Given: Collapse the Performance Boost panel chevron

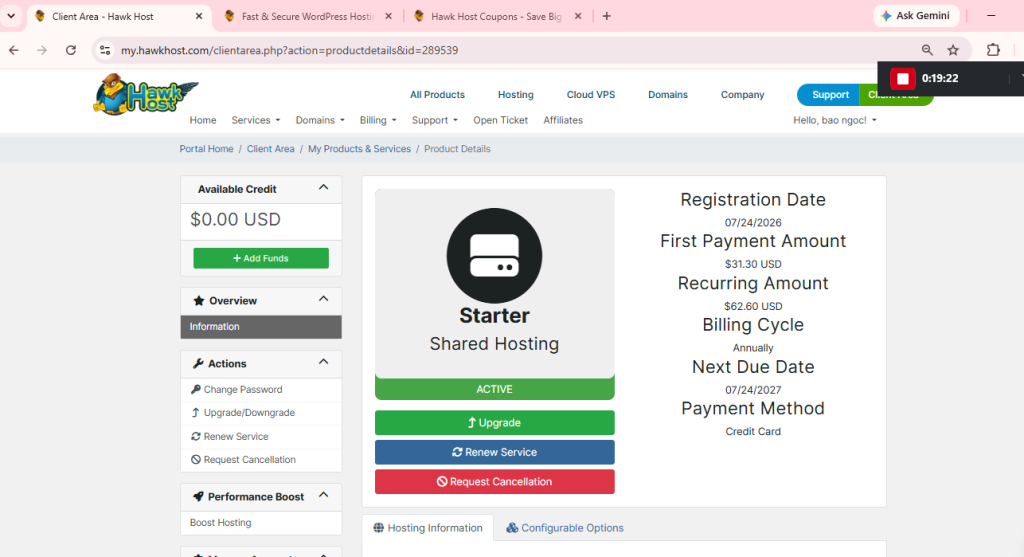Looking at the screenshot, I should click(x=323, y=496).
